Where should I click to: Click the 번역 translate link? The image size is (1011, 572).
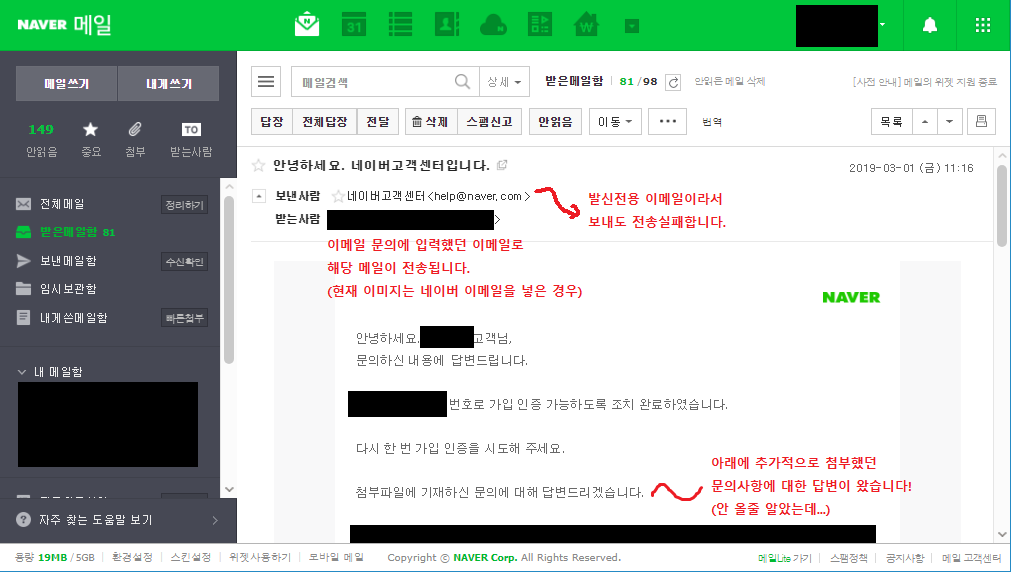(x=712, y=121)
